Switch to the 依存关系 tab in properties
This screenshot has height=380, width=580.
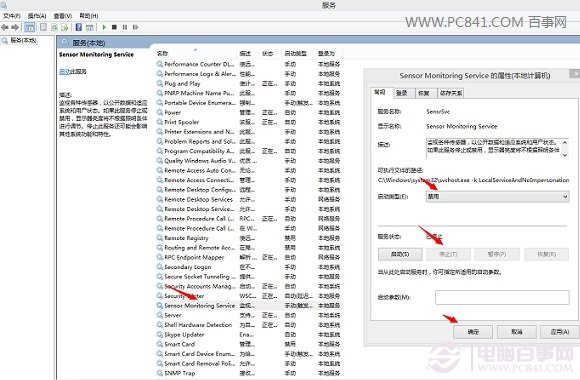point(451,93)
